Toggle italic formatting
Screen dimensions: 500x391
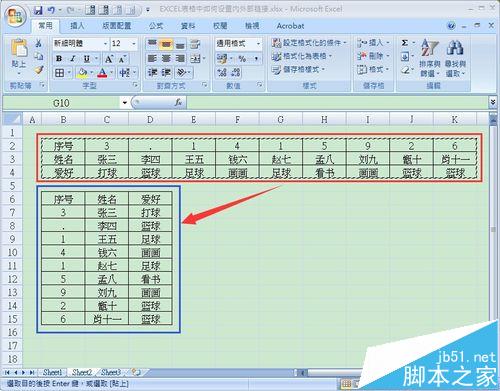[73, 59]
